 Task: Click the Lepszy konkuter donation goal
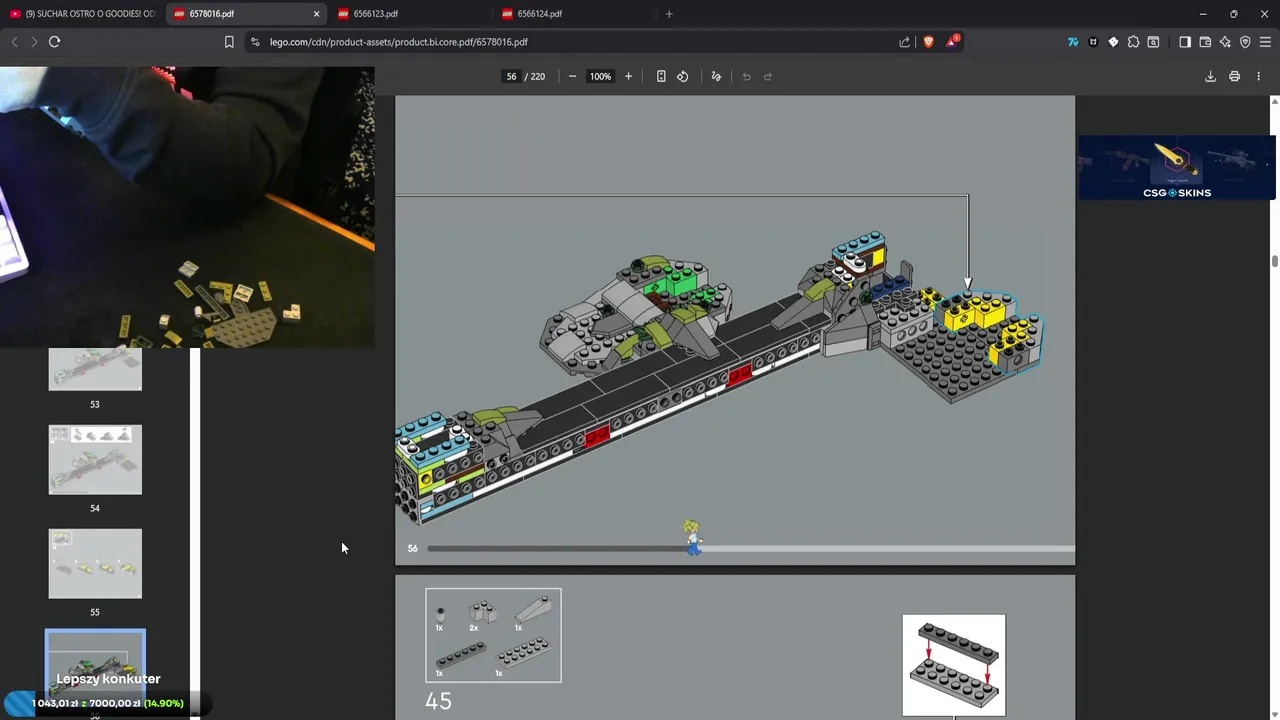click(108, 692)
